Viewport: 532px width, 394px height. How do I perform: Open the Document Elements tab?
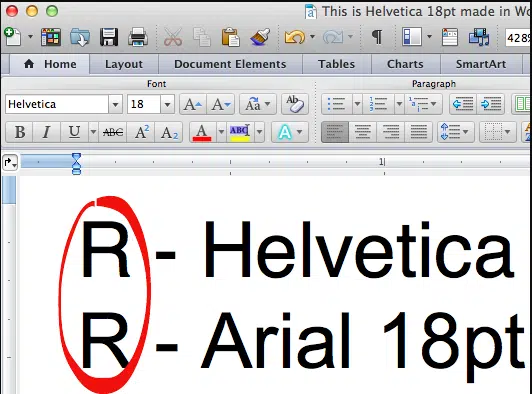pyautogui.click(x=230, y=64)
